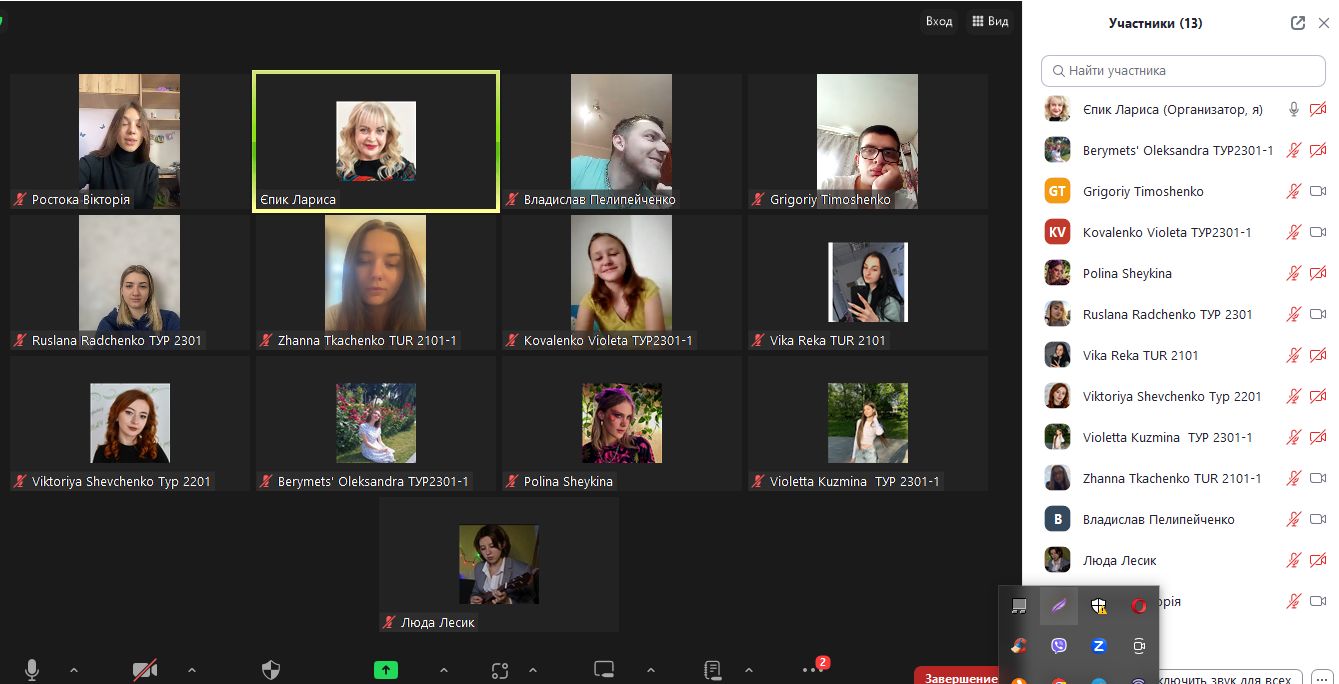Expand video options arrow beside camera
This screenshot has width=1339, height=684.
pyautogui.click(x=192, y=670)
